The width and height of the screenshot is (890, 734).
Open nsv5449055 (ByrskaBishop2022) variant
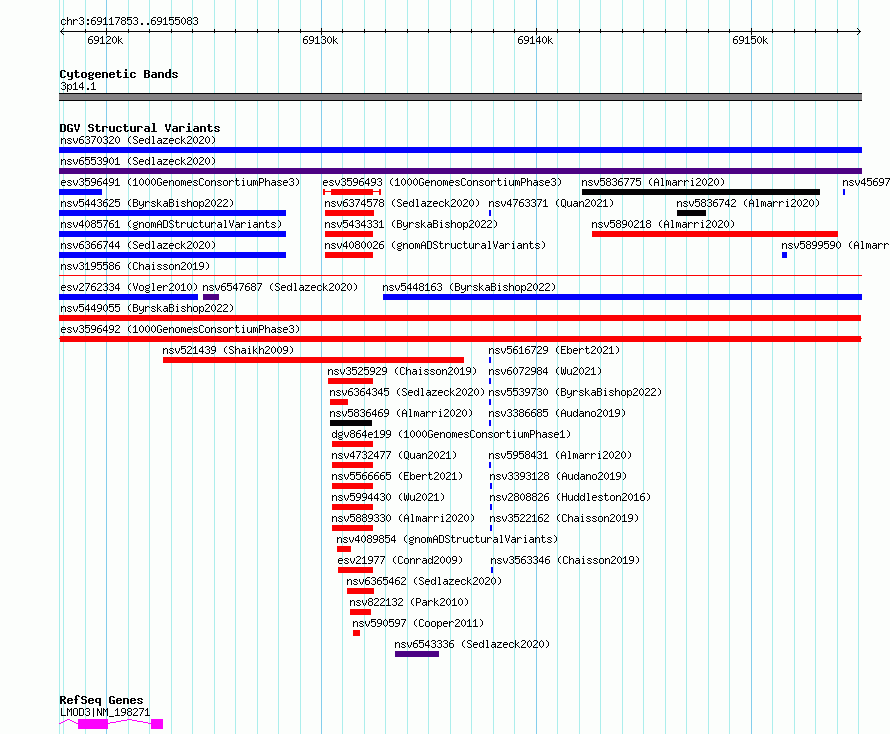[x=147, y=308]
